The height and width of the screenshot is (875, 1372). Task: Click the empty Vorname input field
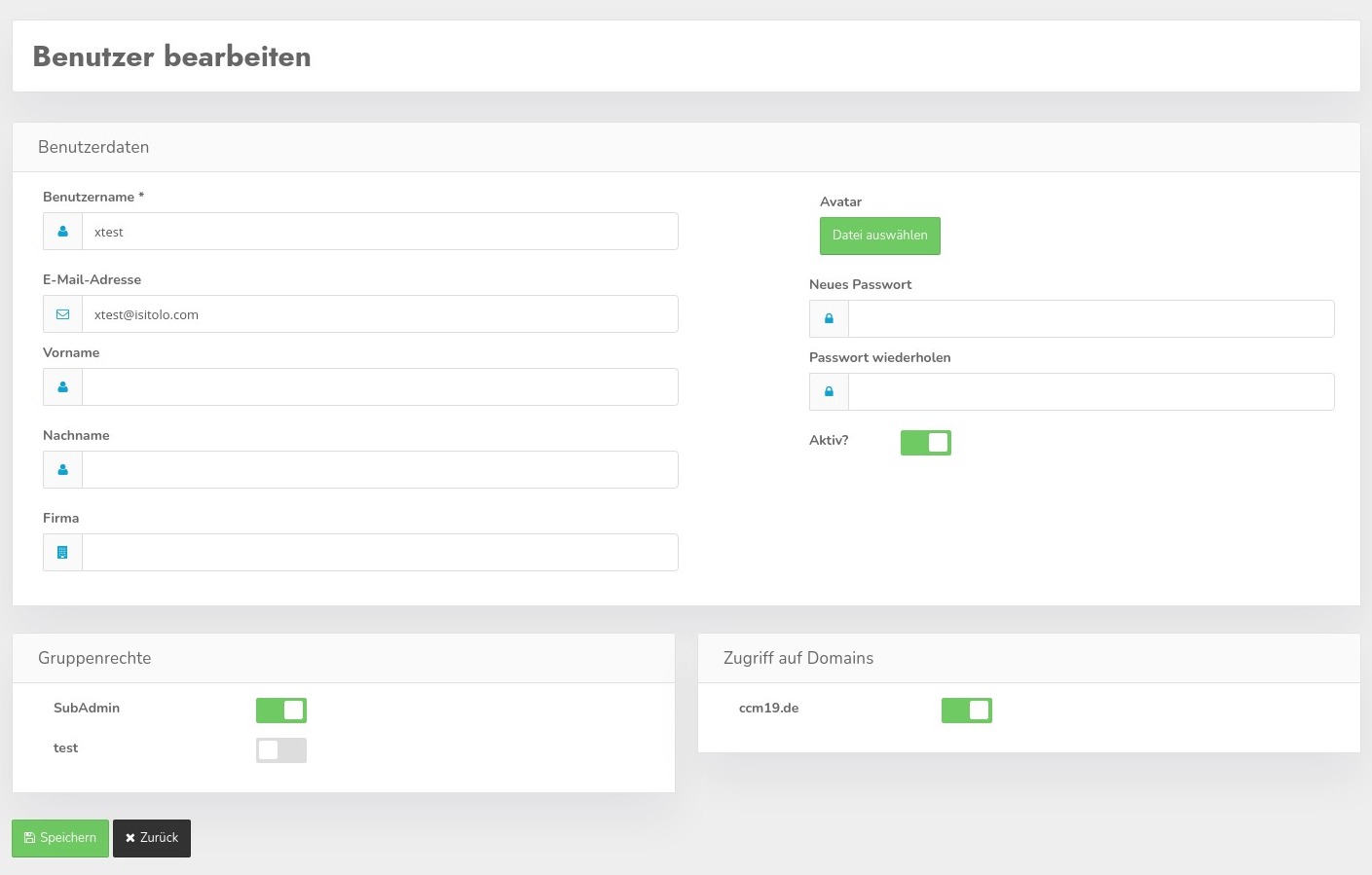point(380,387)
